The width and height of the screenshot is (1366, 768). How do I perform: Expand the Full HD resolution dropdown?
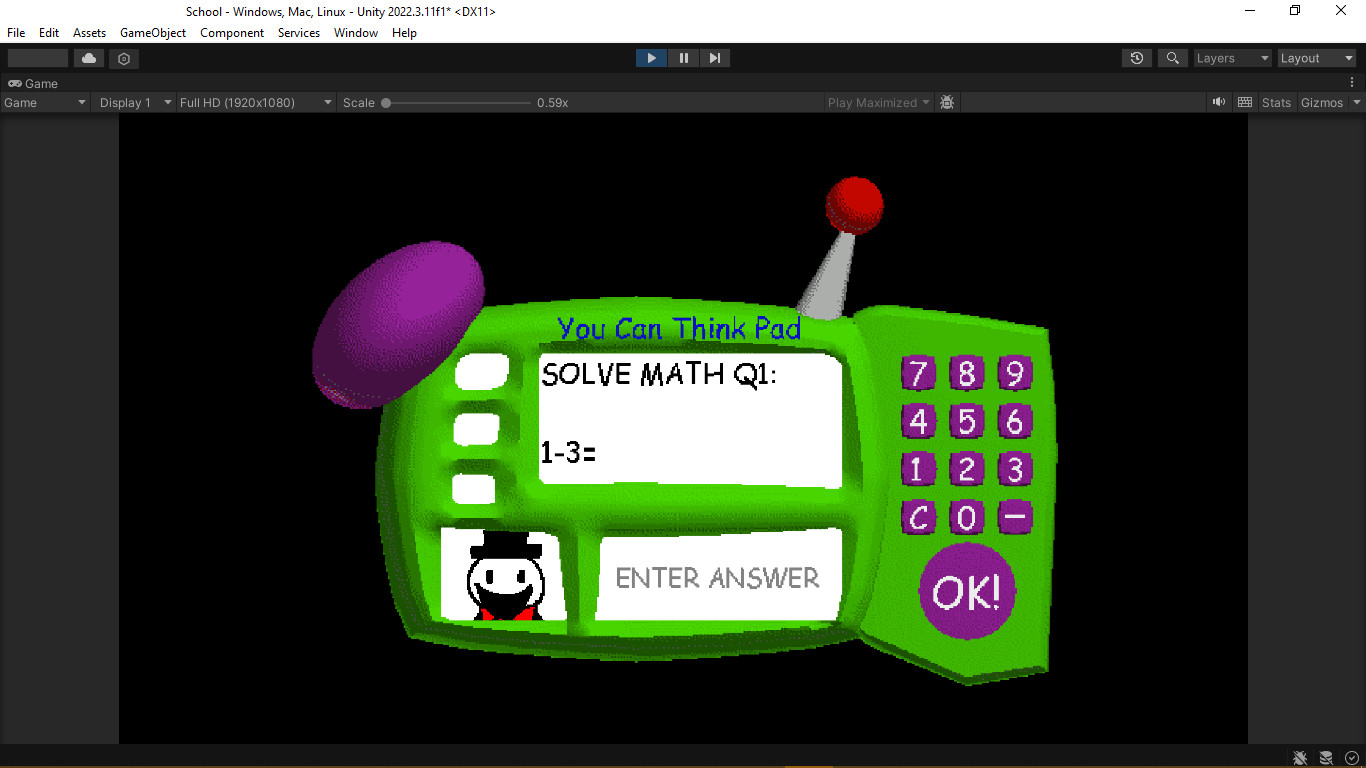coord(256,102)
